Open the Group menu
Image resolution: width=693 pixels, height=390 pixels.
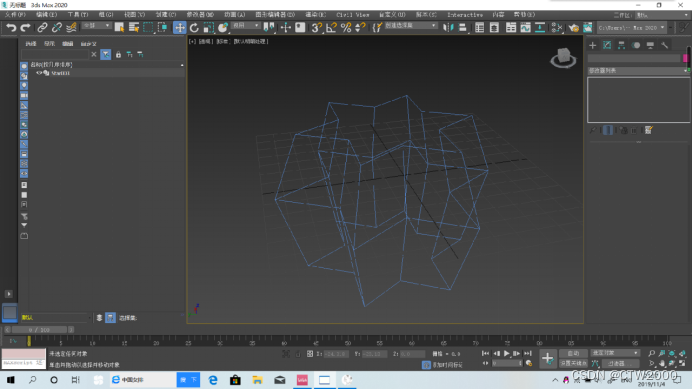coord(106,15)
